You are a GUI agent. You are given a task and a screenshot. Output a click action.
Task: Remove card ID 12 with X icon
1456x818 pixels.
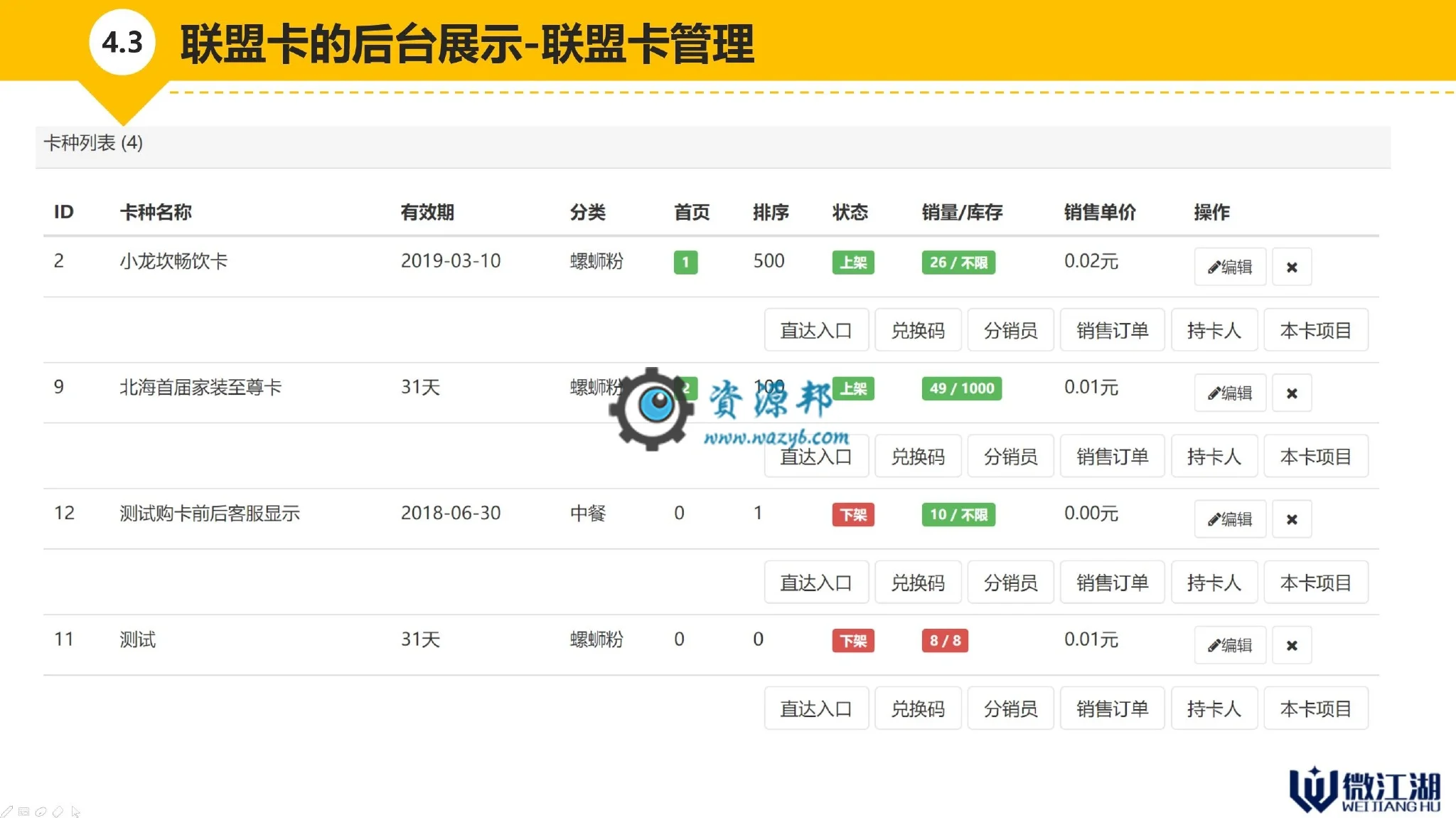[1292, 519]
